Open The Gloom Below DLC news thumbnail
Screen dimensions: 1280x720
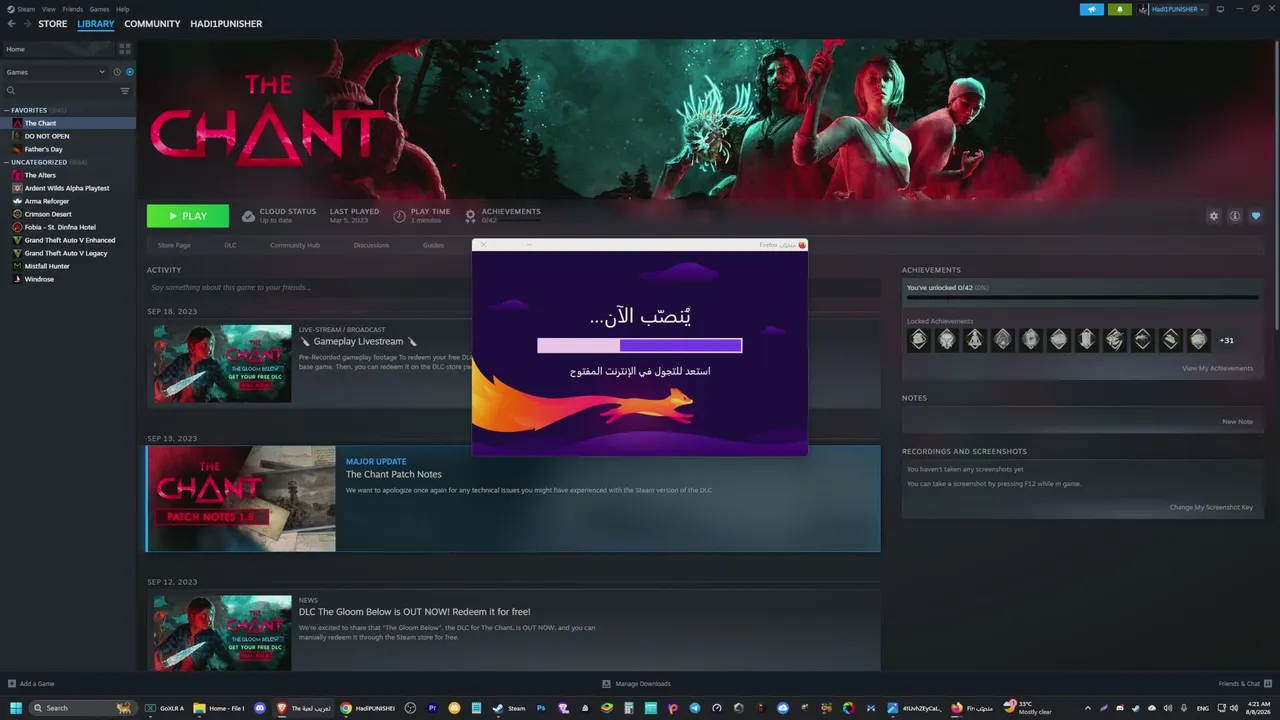(x=223, y=634)
